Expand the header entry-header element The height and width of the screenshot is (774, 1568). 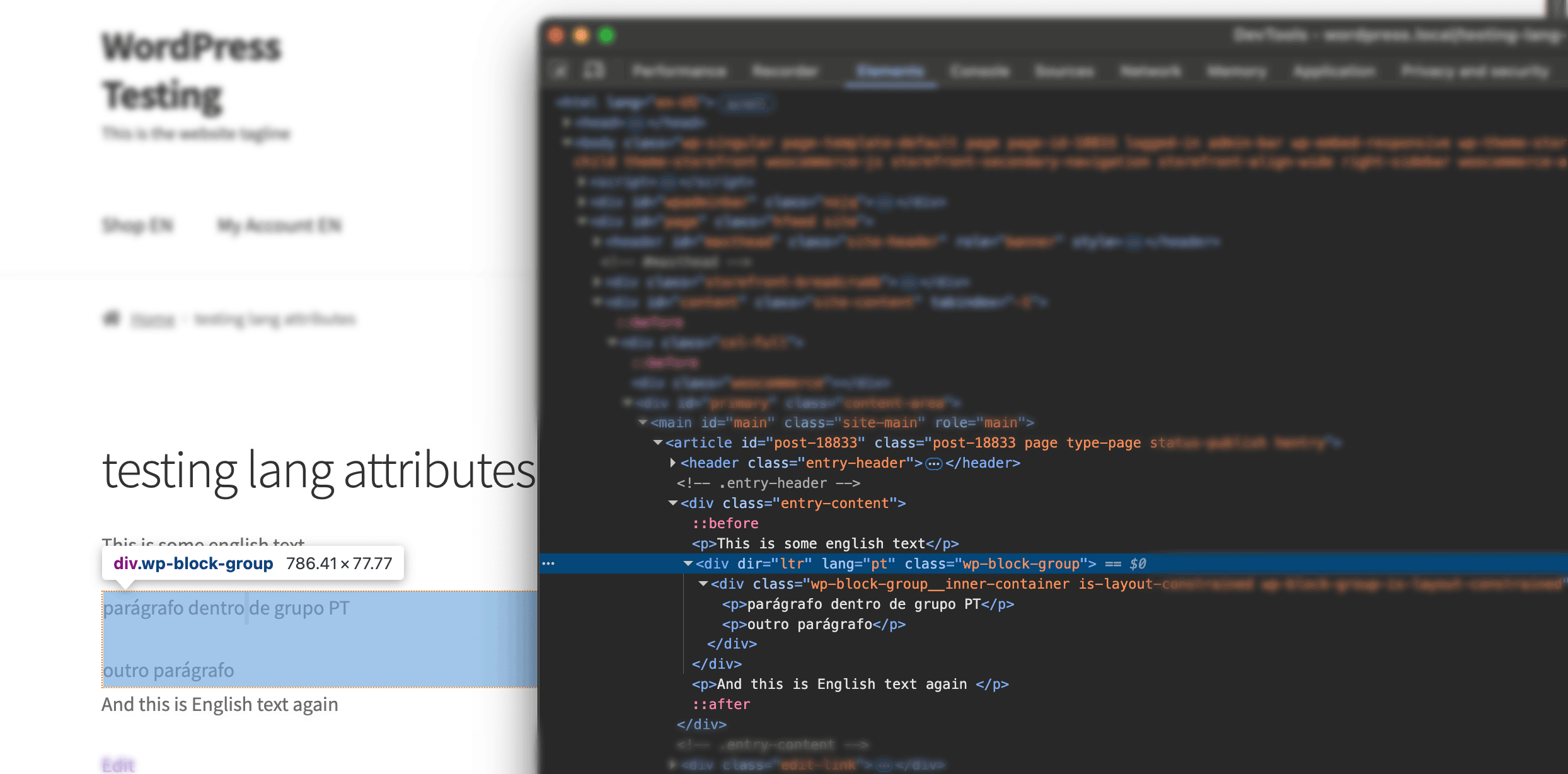click(673, 463)
